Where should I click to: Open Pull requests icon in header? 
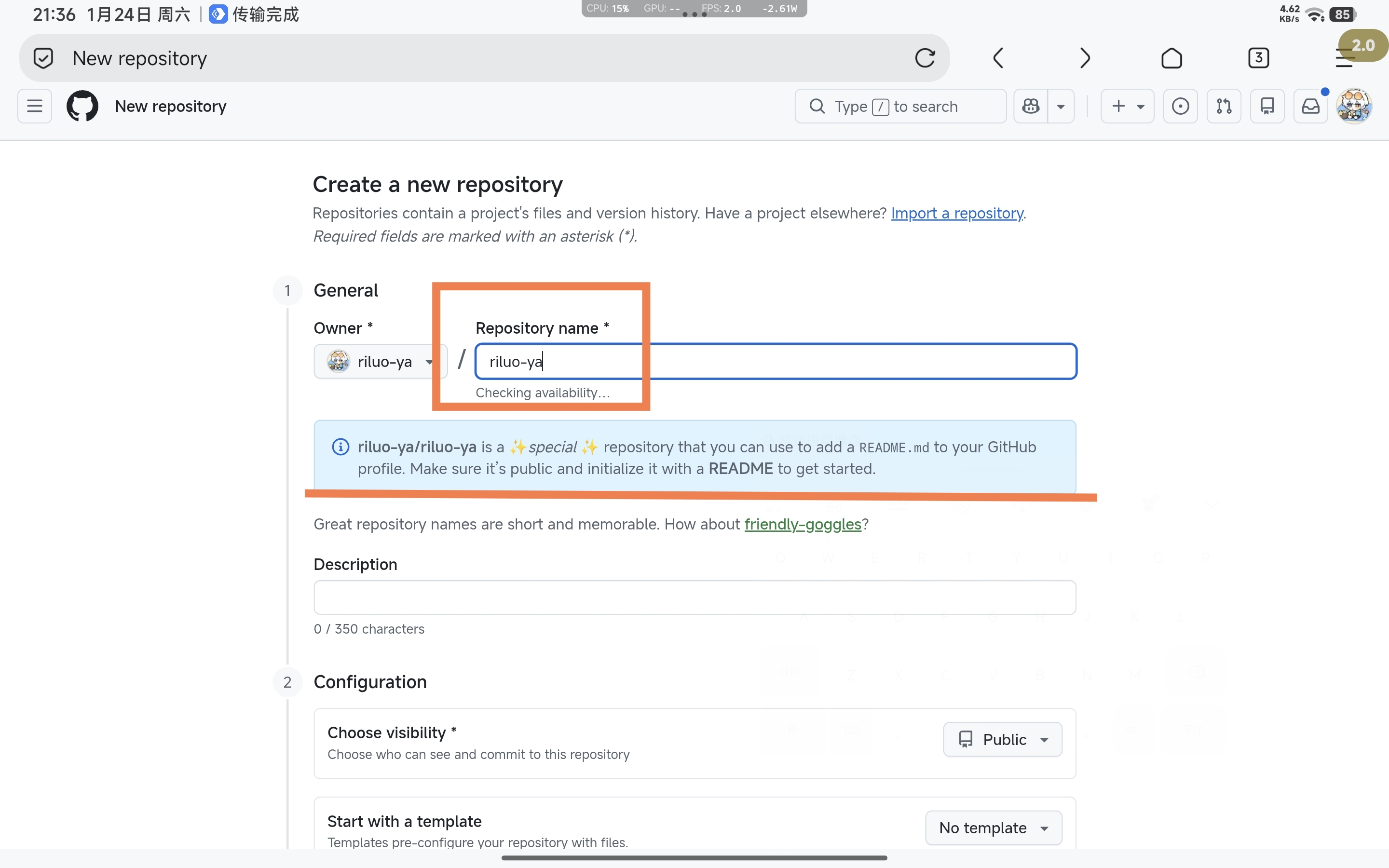point(1224,106)
